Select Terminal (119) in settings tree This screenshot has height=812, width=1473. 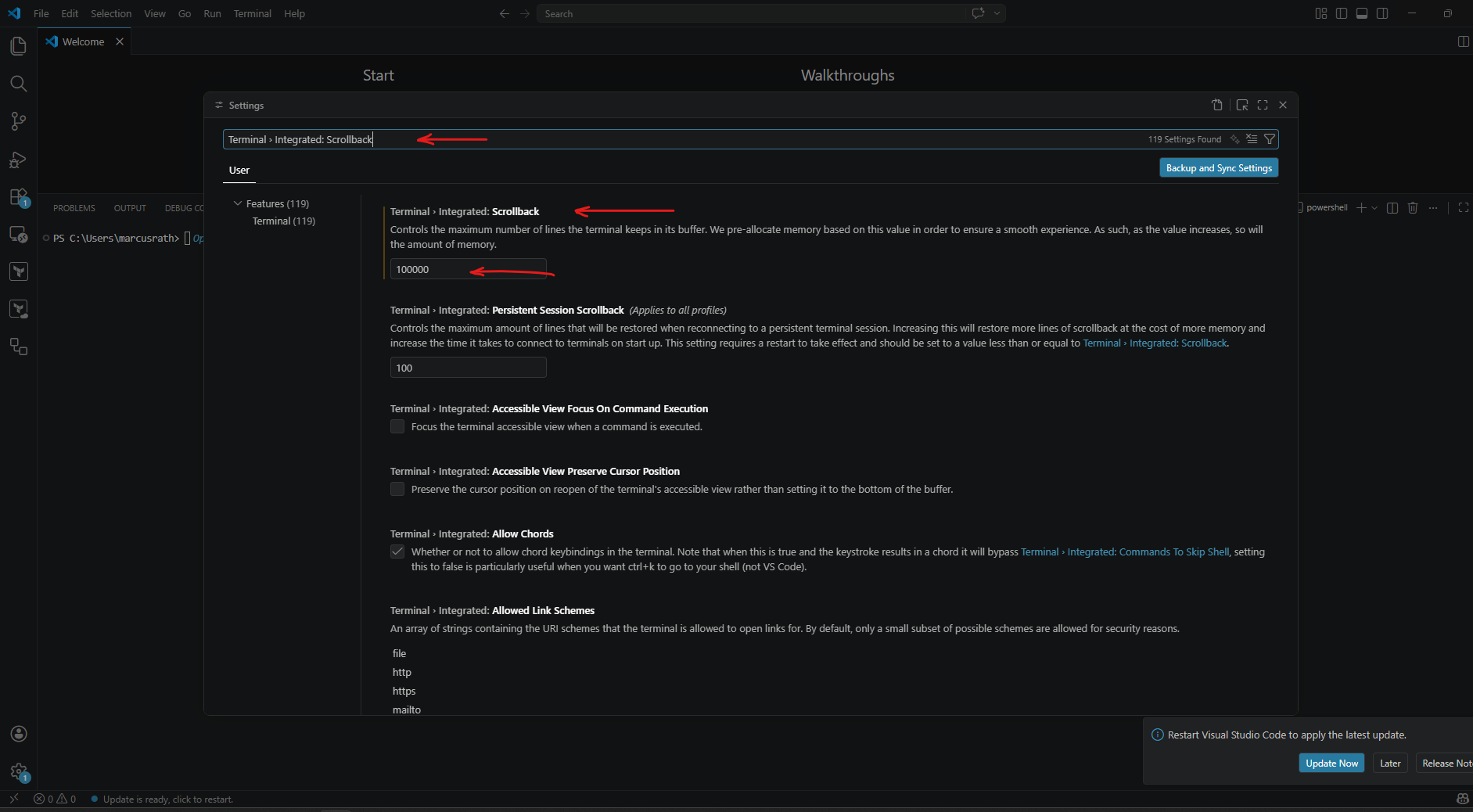pyautogui.click(x=284, y=221)
